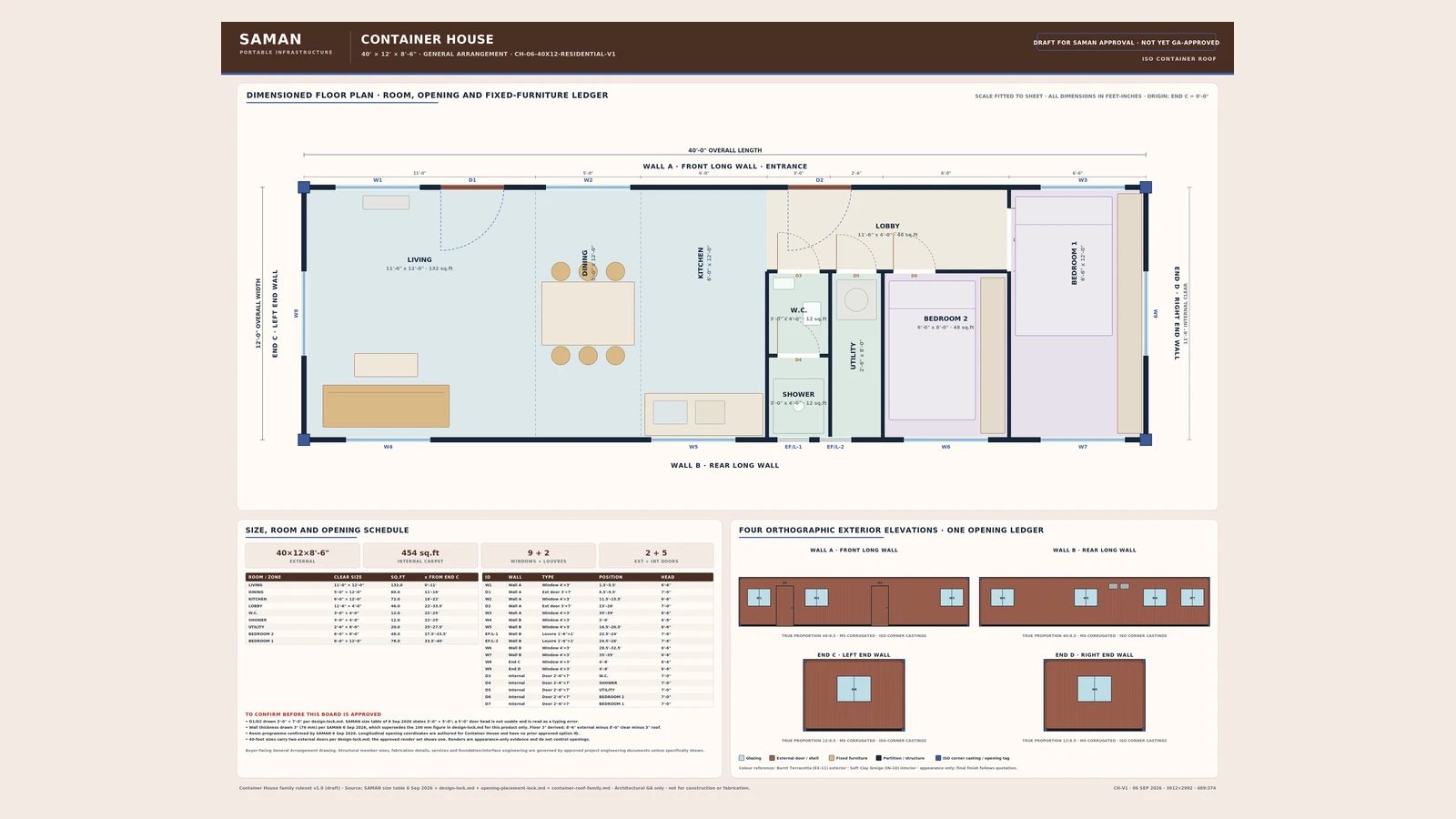Select the DINING zone label on floor plan

[584, 263]
